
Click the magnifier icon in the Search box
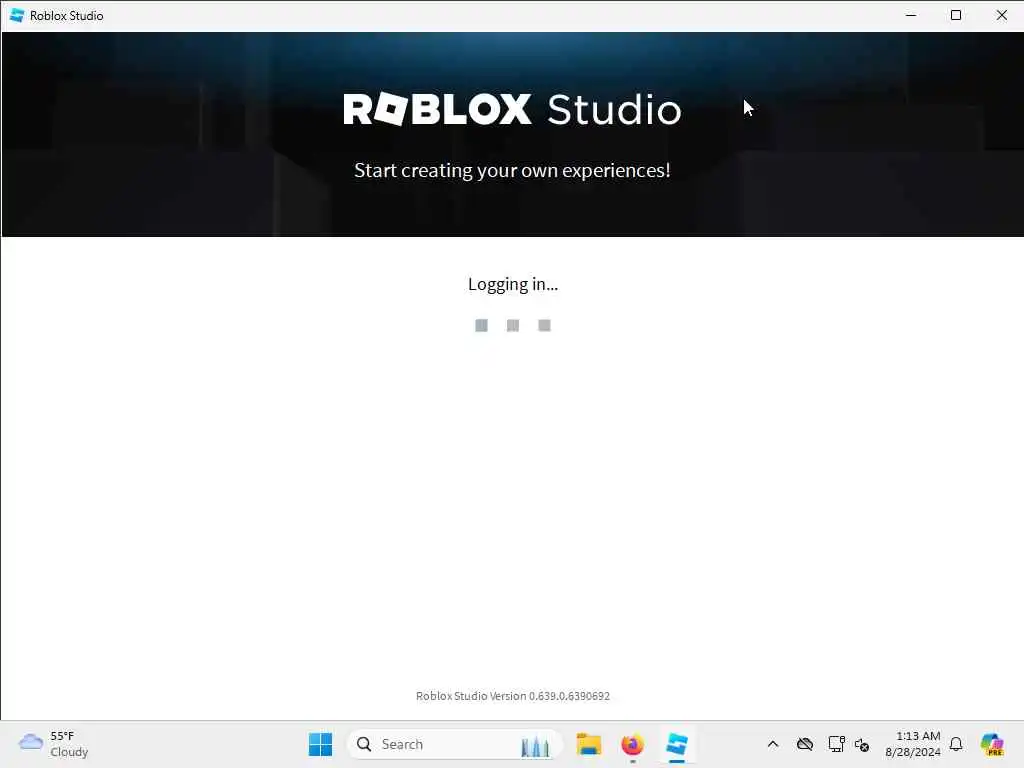point(364,744)
